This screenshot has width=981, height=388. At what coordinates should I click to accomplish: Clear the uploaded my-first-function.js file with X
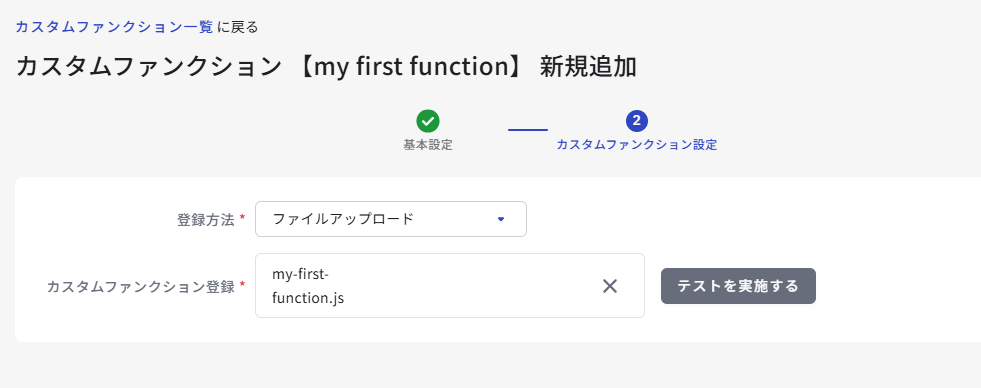point(609,286)
